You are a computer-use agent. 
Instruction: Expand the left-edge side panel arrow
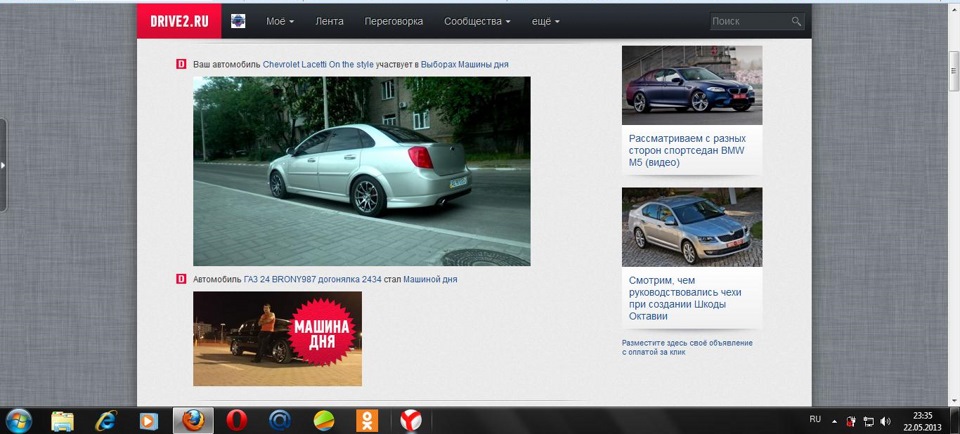tap(3, 165)
